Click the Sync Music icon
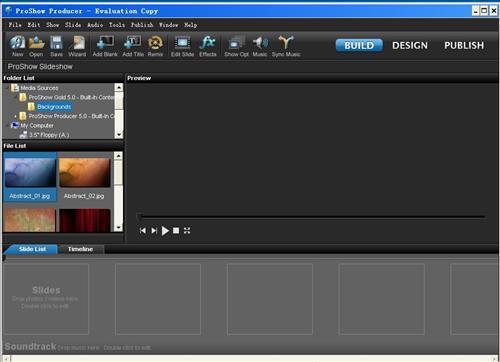Viewport: 500px width, 362px height. click(x=286, y=46)
